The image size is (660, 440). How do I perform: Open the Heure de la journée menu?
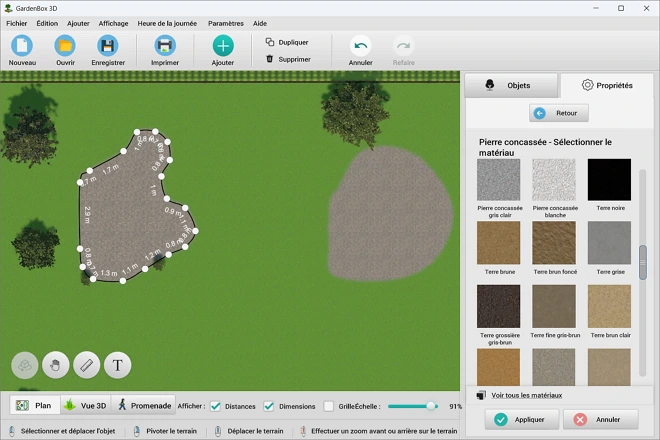168,23
